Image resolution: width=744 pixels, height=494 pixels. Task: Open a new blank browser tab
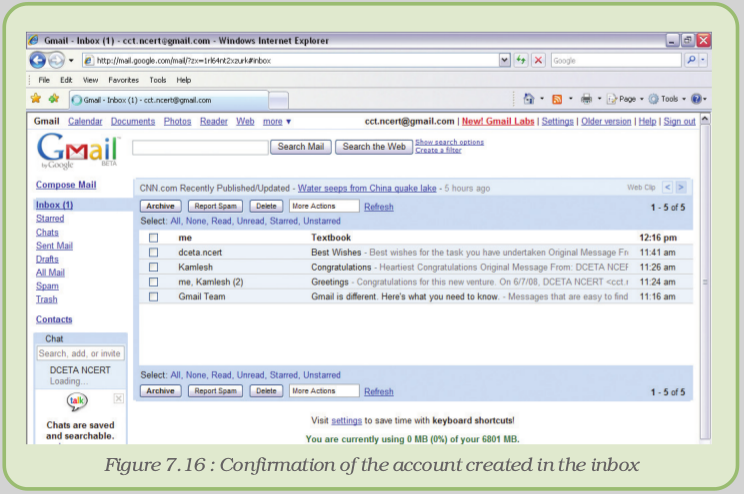[279, 100]
